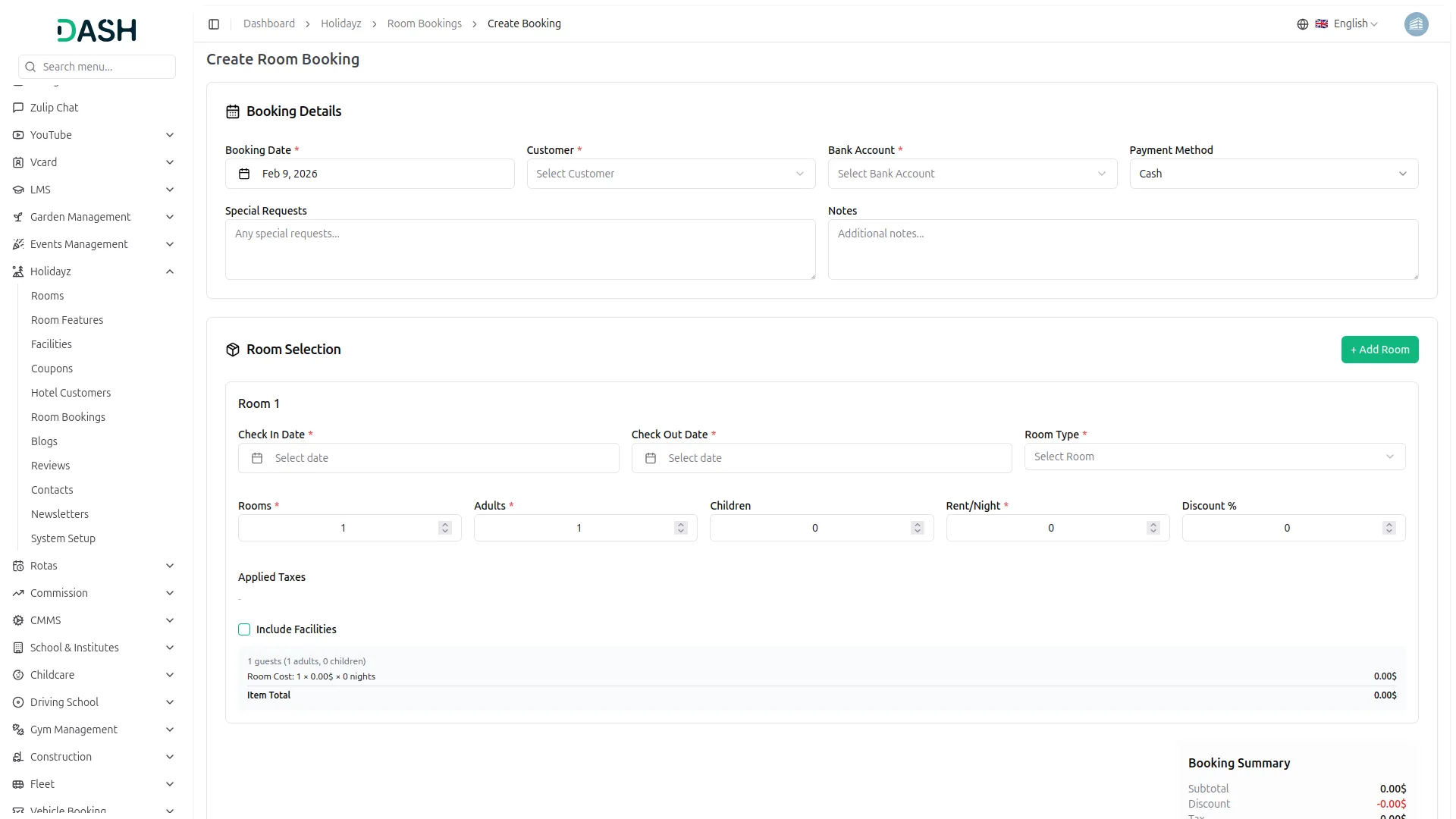Open System Setup in sidebar

[63, 538]
